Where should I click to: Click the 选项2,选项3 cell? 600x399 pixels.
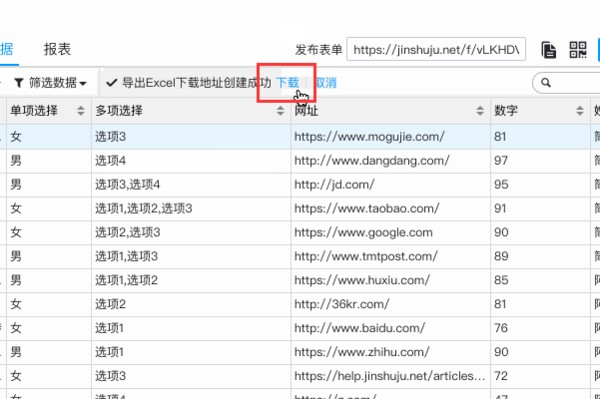click(x=191, y=232)
